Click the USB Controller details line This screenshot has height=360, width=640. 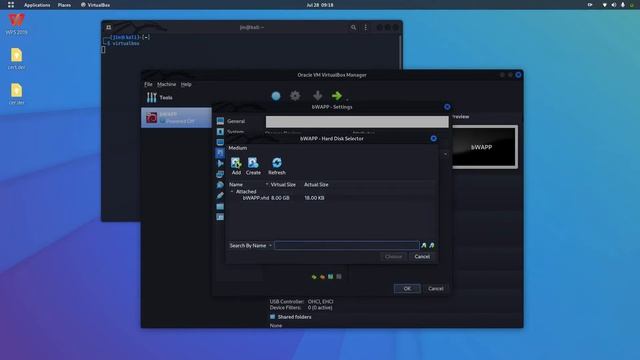(301, 302)
